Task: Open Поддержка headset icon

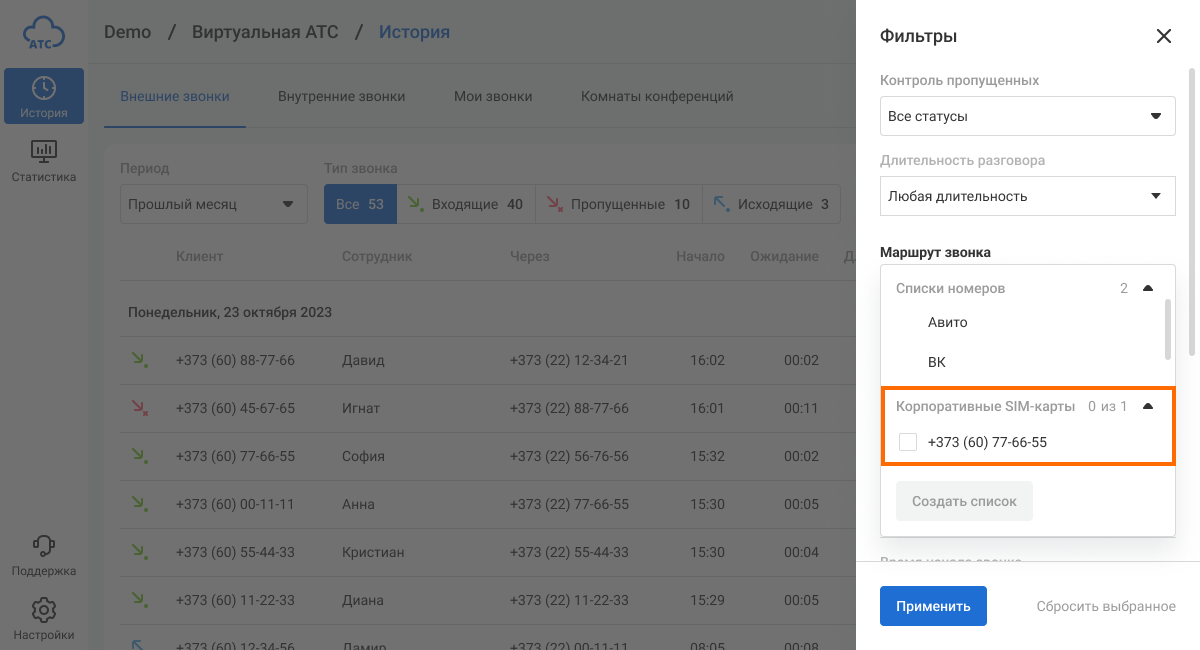Action: 44,556
